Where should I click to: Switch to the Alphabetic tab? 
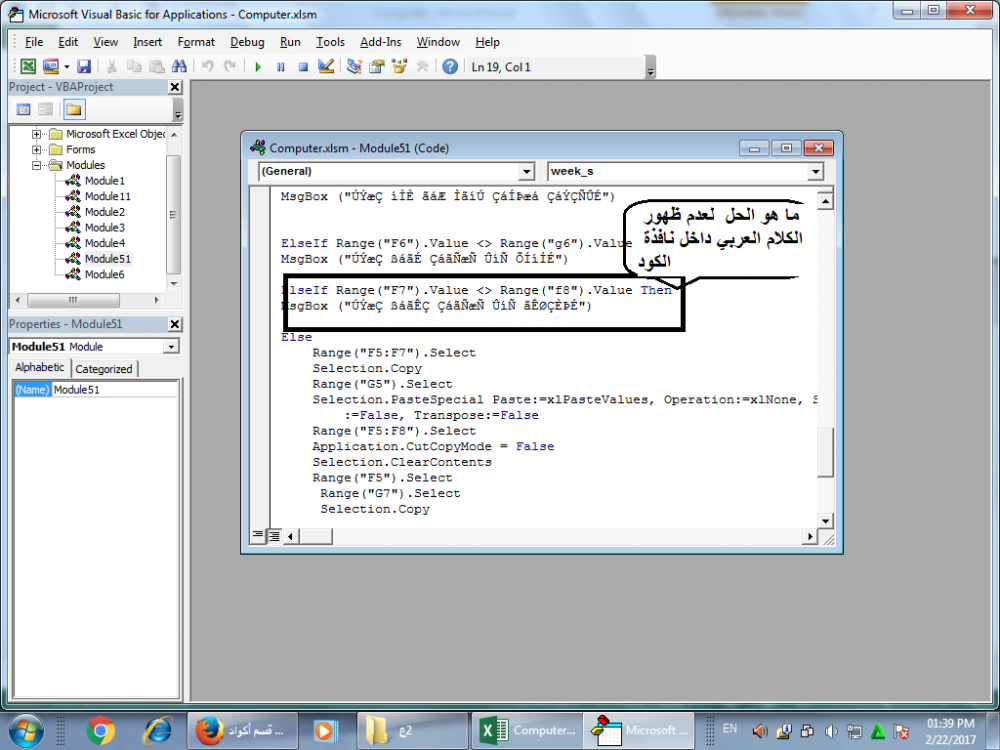point(40,368)
